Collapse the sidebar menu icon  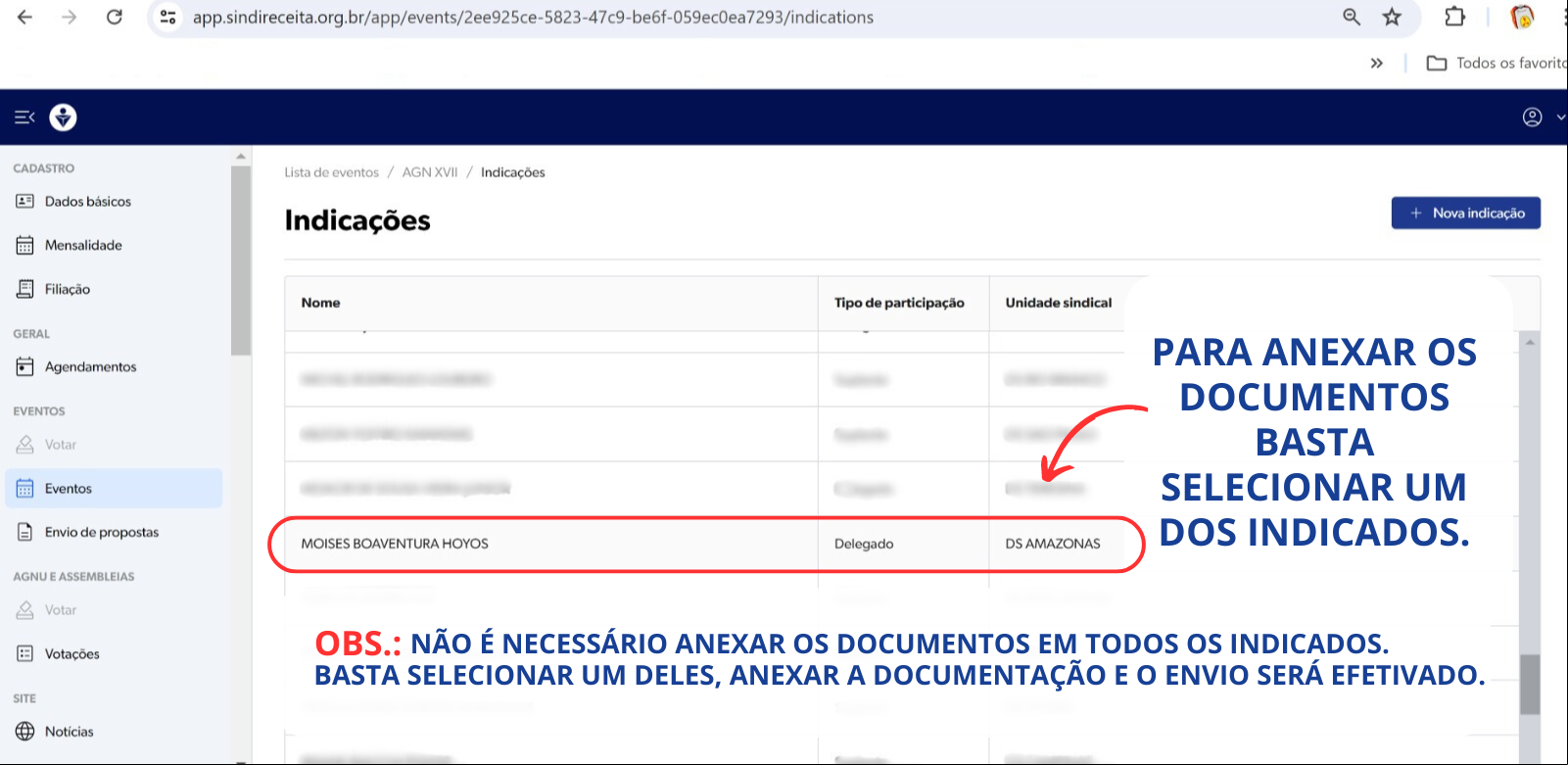(24, 118)
